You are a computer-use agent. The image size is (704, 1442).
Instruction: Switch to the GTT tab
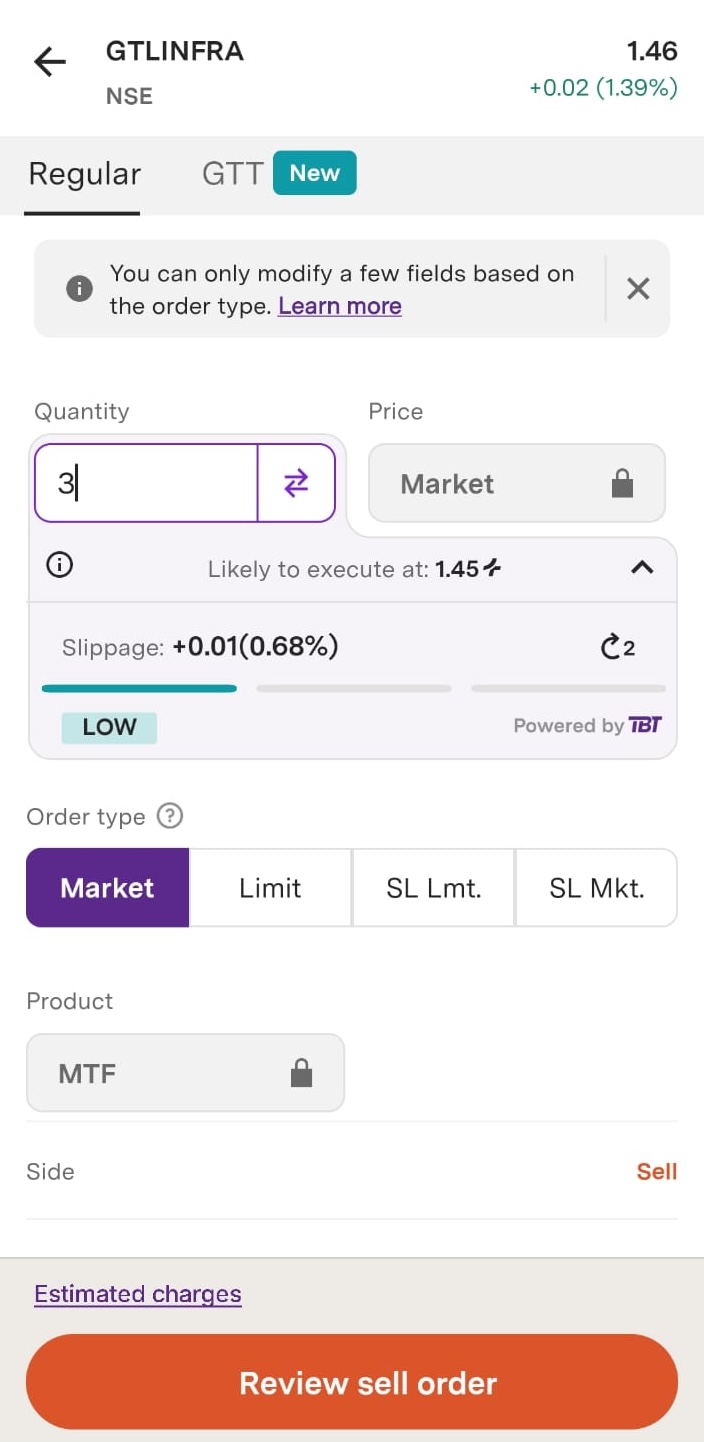(x=233, y=174)
